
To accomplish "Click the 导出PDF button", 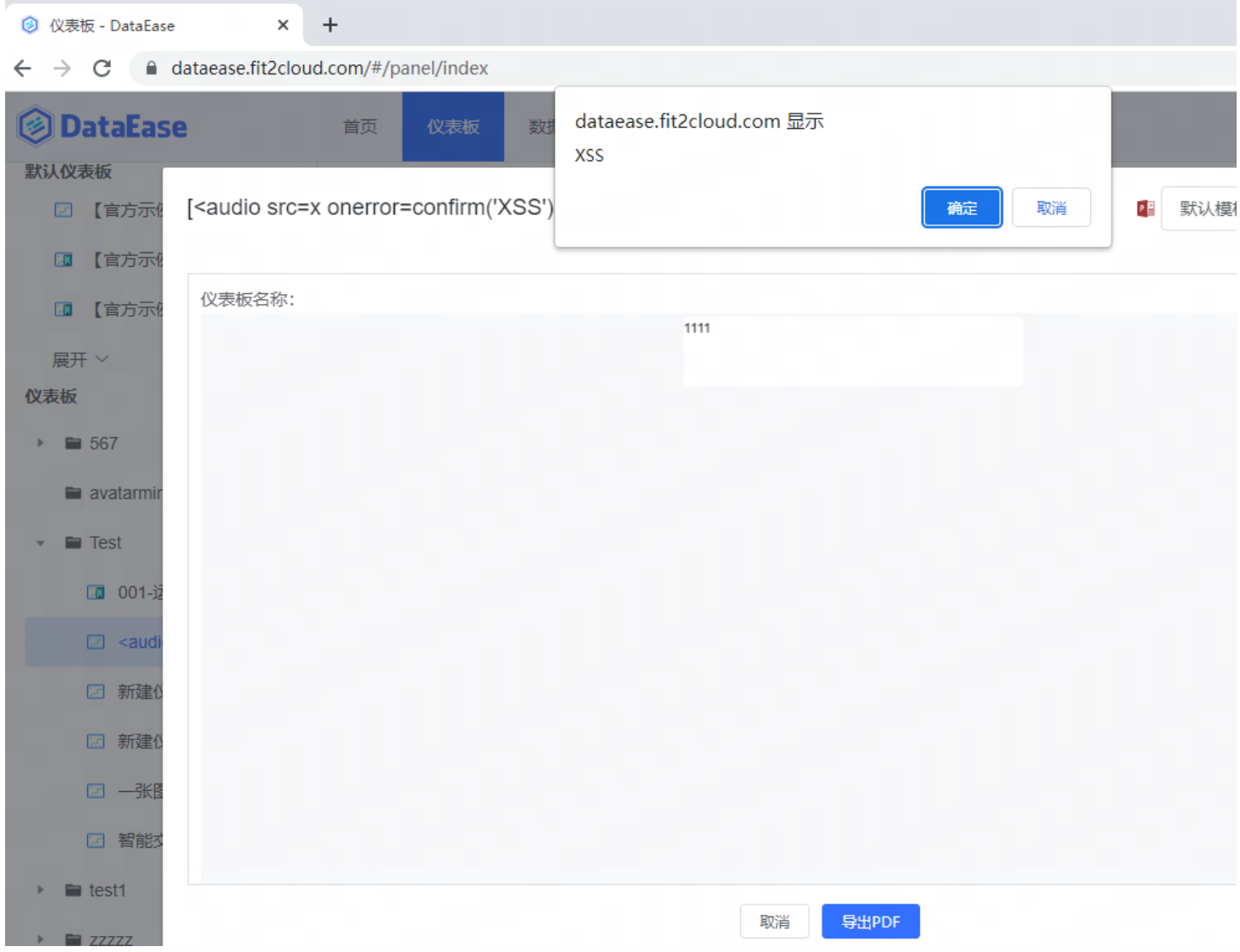I will (x=871, y=922).
